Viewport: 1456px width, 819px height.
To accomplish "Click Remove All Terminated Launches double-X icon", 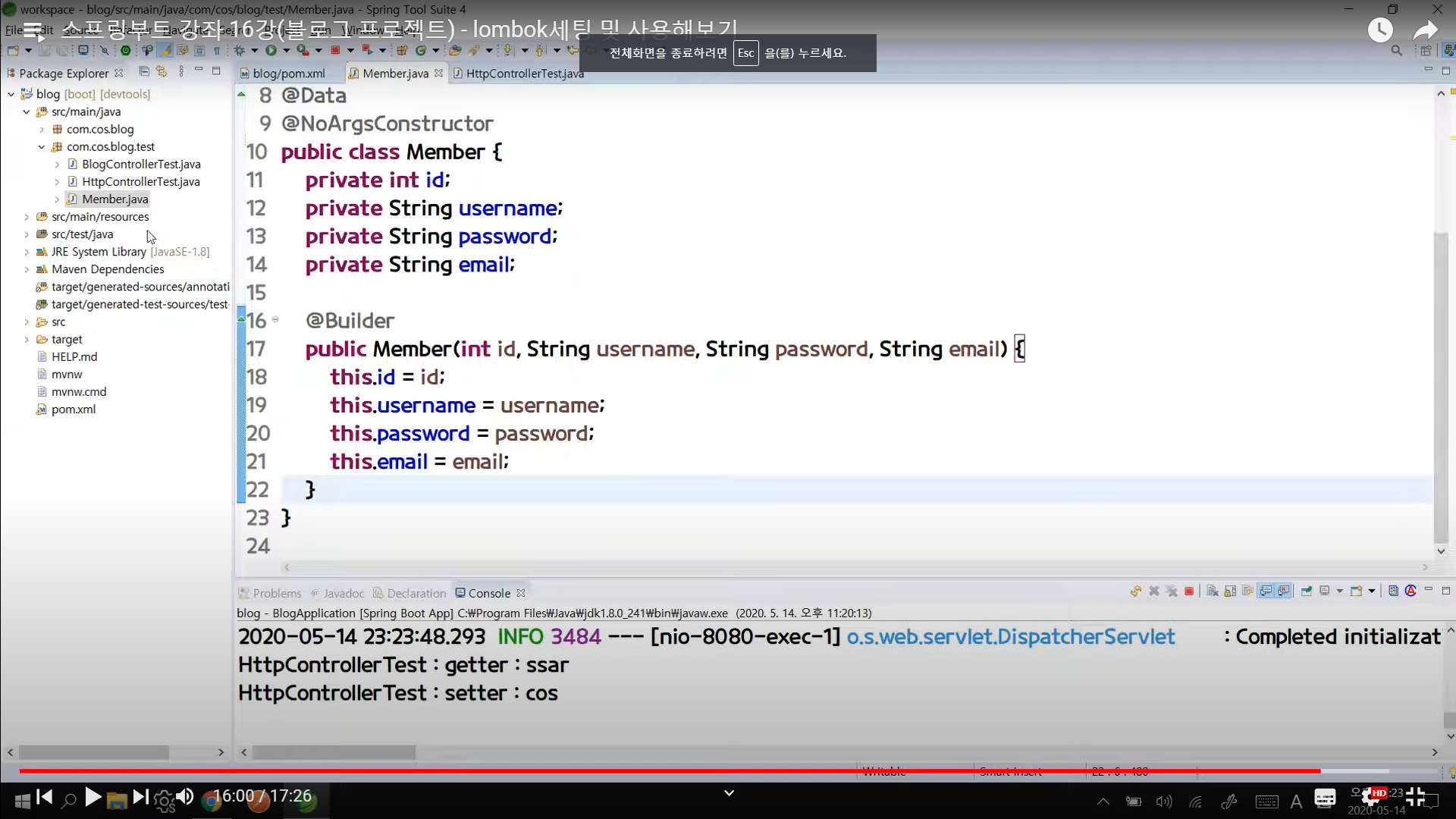I will click(1172, 591).
